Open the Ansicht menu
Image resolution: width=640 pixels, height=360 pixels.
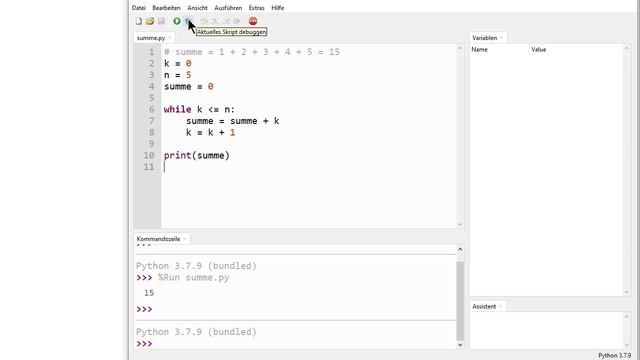point(197,8)
